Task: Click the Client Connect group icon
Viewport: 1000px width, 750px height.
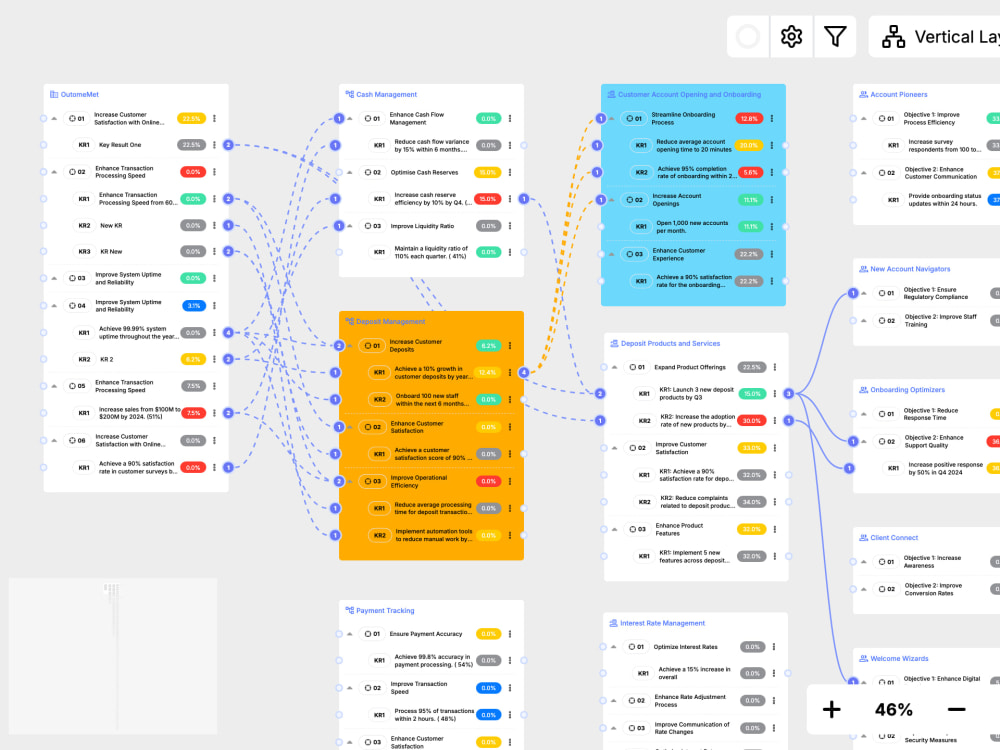Action: [x=864, y=538]
